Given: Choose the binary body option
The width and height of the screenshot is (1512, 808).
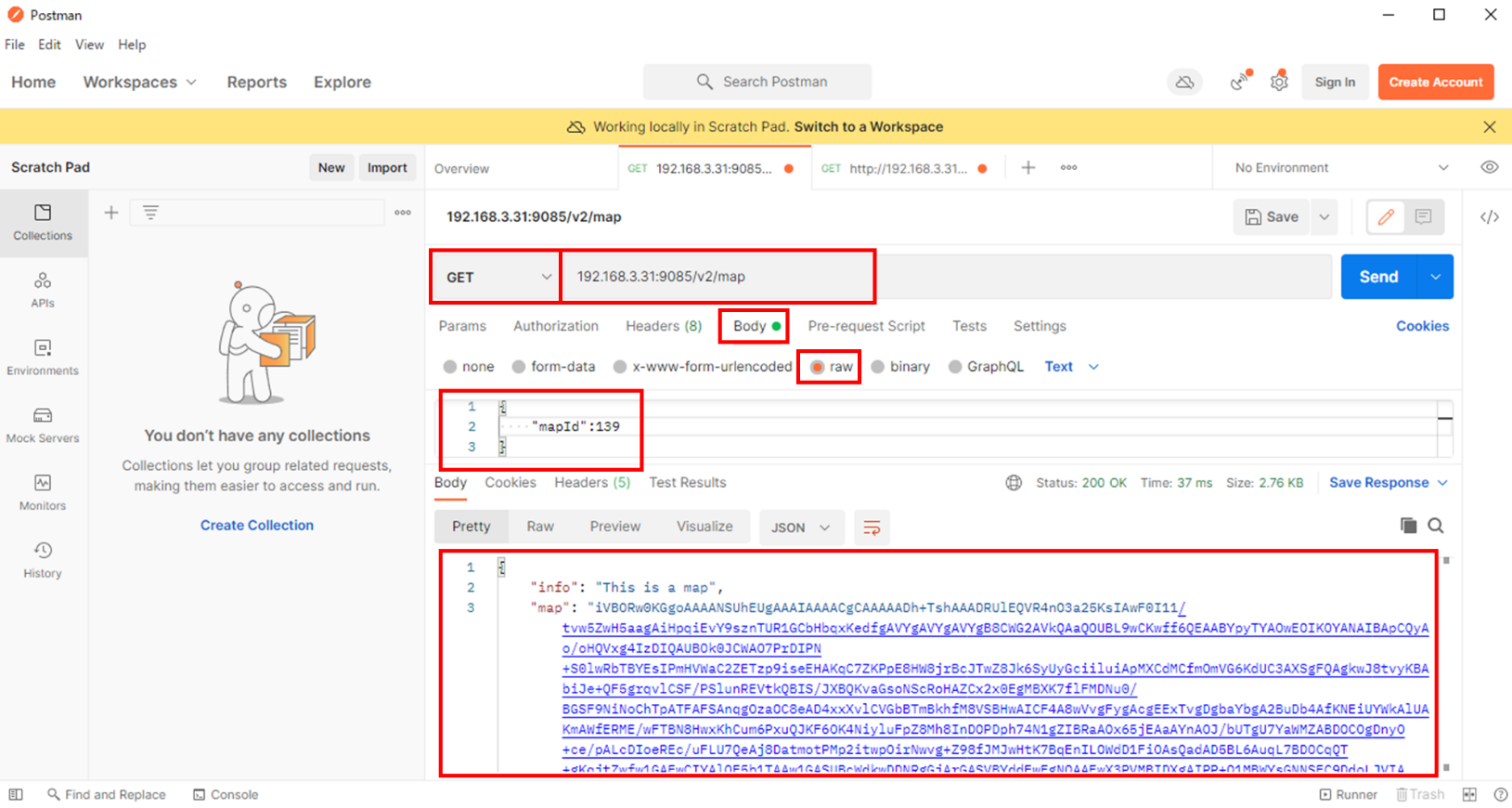Looking at the screenshot, I should click(x=878, y=367).
